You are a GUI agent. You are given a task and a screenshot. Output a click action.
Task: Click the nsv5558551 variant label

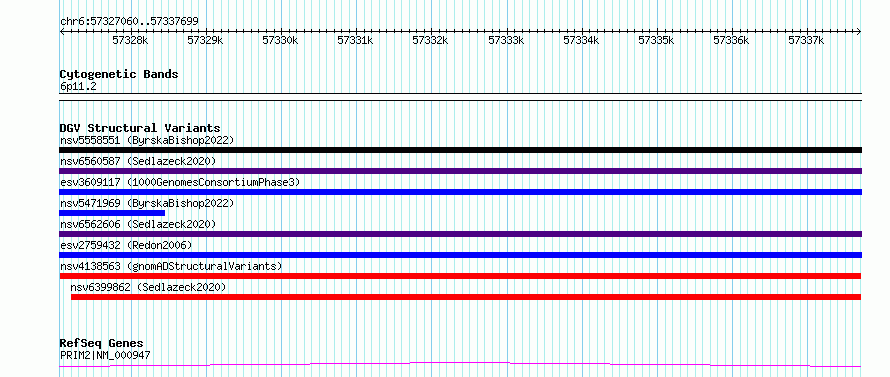tap(147, 140)
